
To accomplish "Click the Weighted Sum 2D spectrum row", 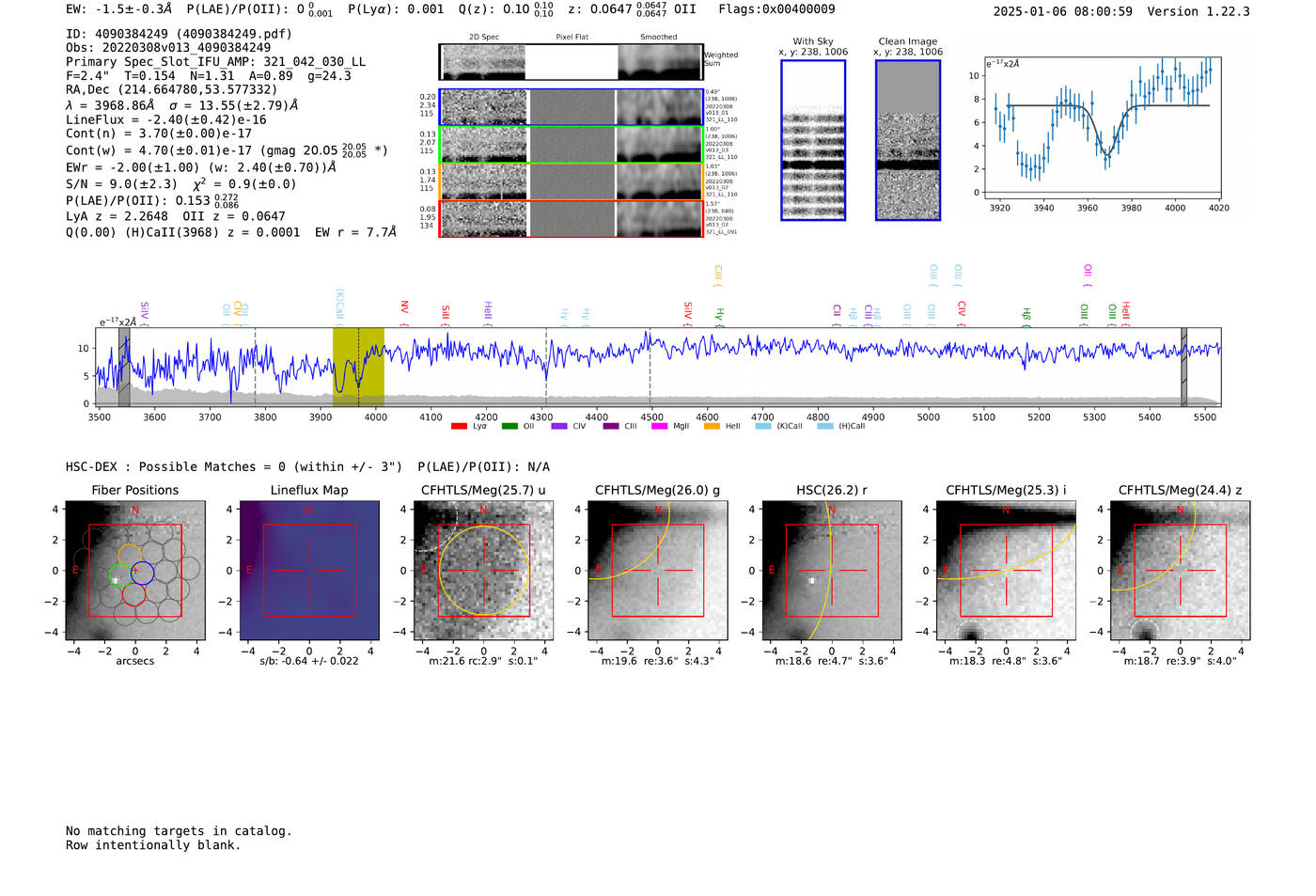I will [572, 62].
